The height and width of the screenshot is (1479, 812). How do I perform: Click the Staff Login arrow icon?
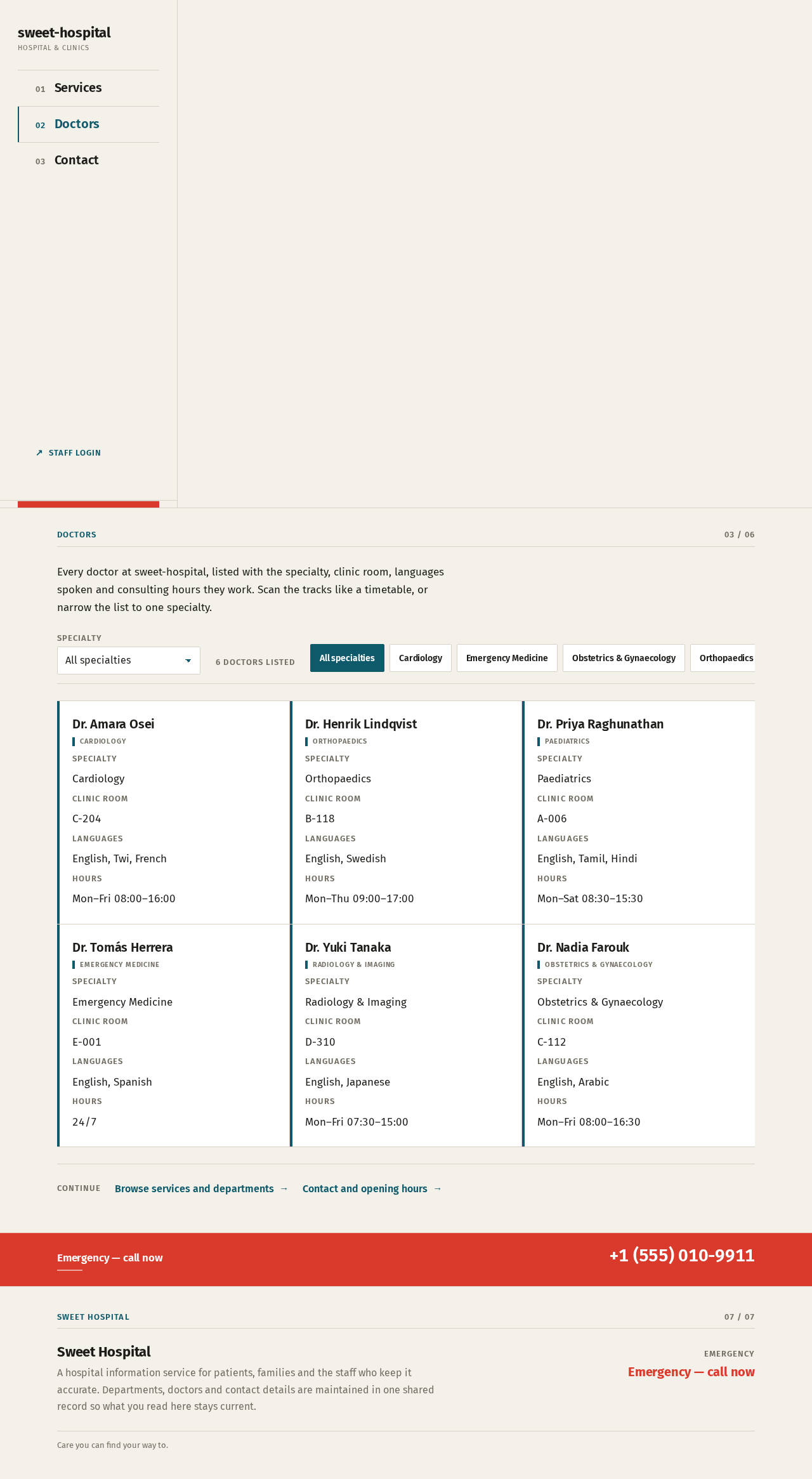(39, 452)
